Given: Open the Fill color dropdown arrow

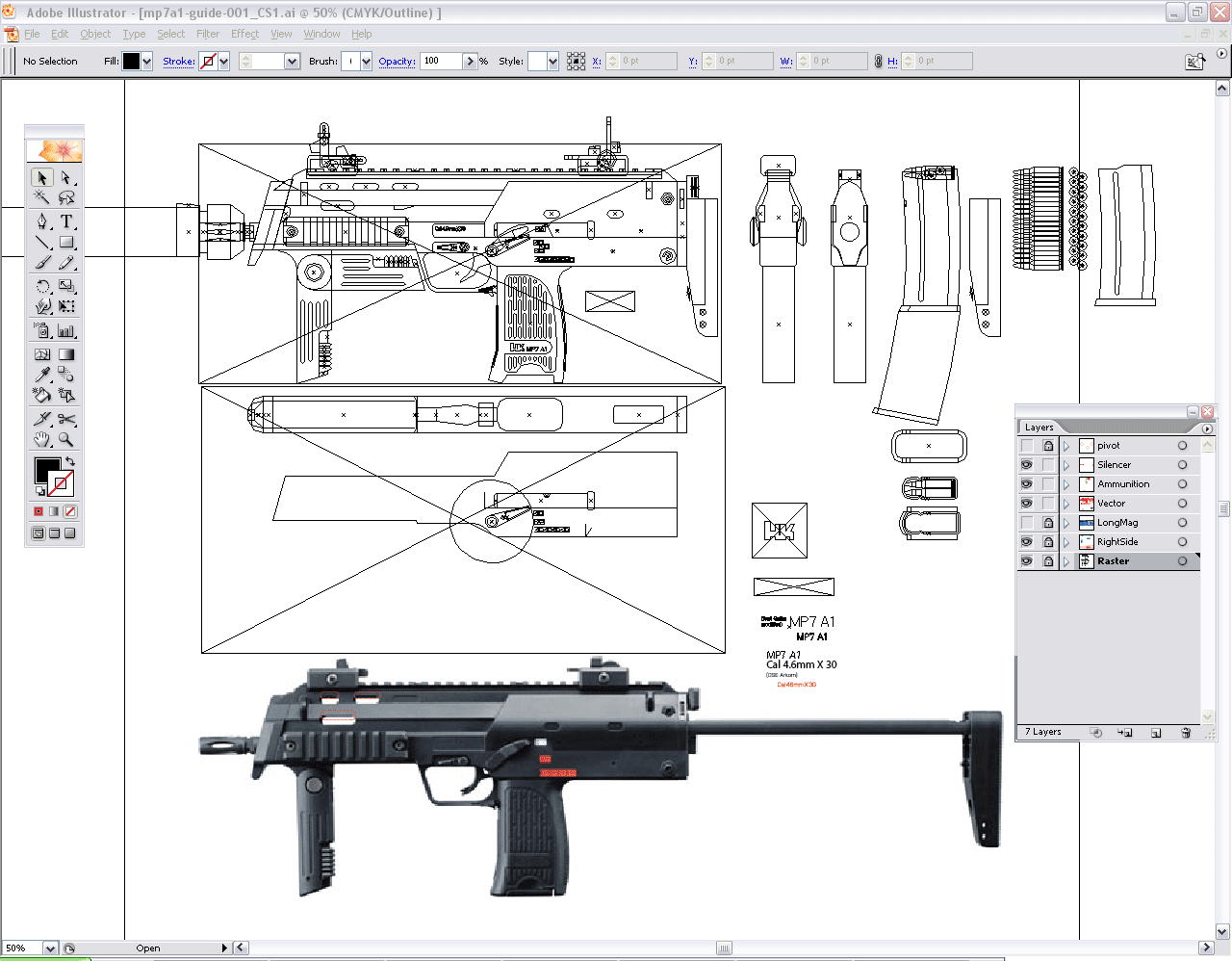Looking at the screenshot, I should 147,62.
